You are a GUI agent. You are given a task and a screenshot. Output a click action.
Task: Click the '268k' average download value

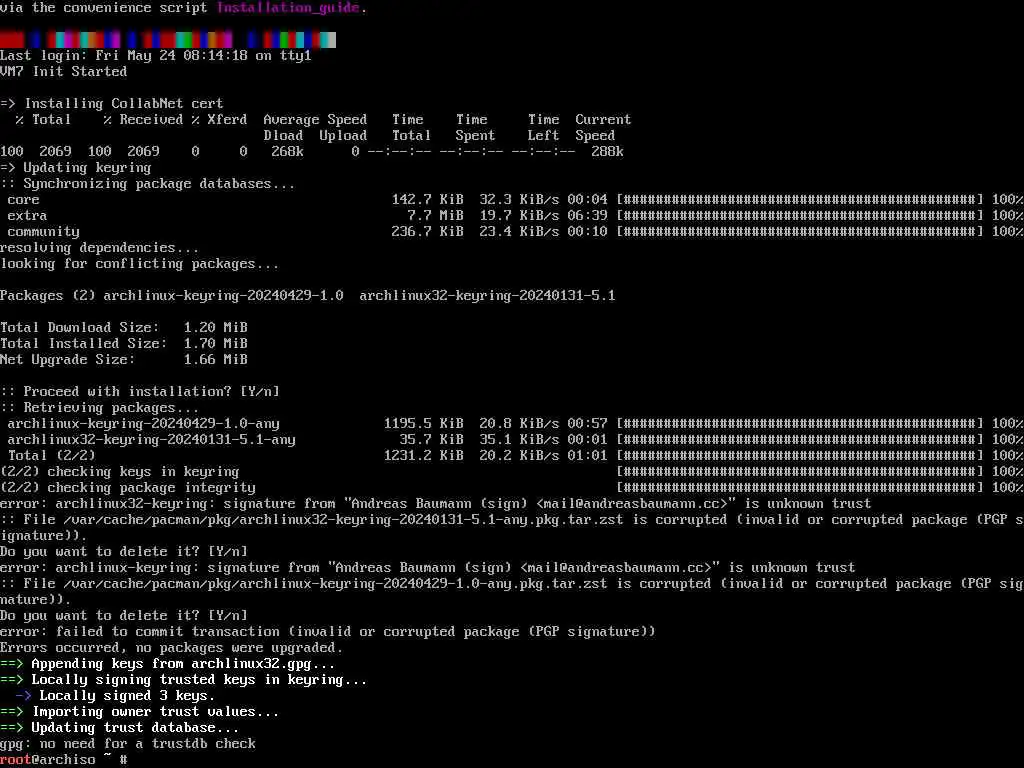[x=287, y=152]
